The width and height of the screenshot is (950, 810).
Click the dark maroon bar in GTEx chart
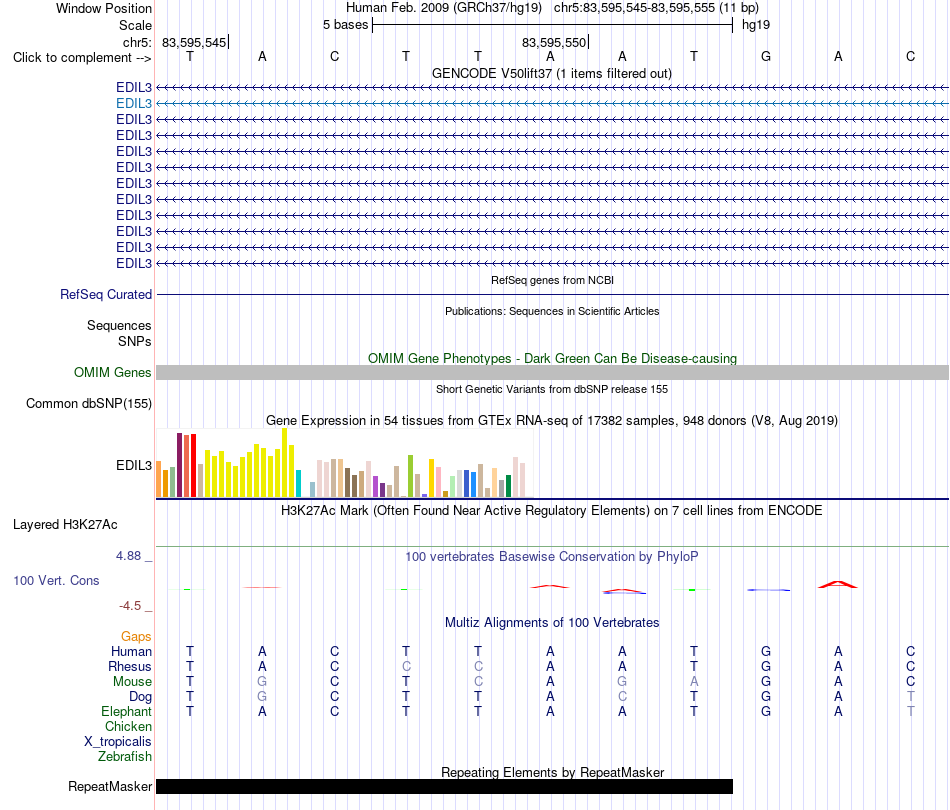pyautogui.click(x=179, y=465)
